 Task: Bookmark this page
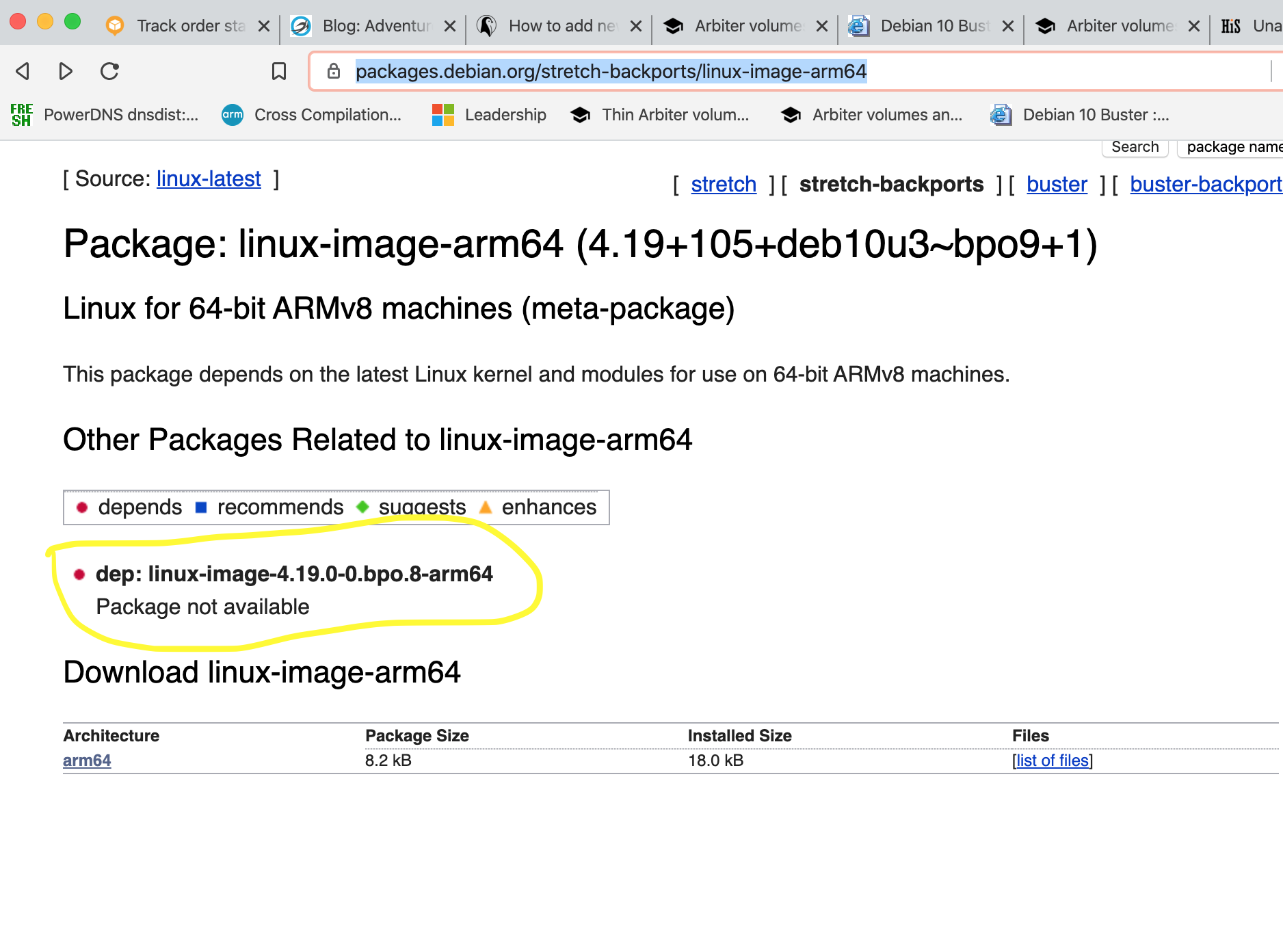pyautogui.click(x=278, y=71)
